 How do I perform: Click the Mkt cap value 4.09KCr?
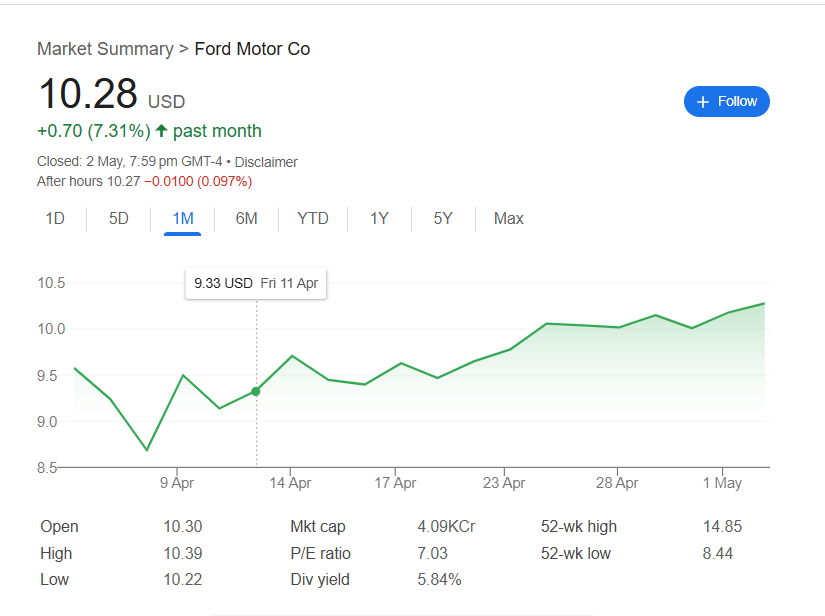446,527
